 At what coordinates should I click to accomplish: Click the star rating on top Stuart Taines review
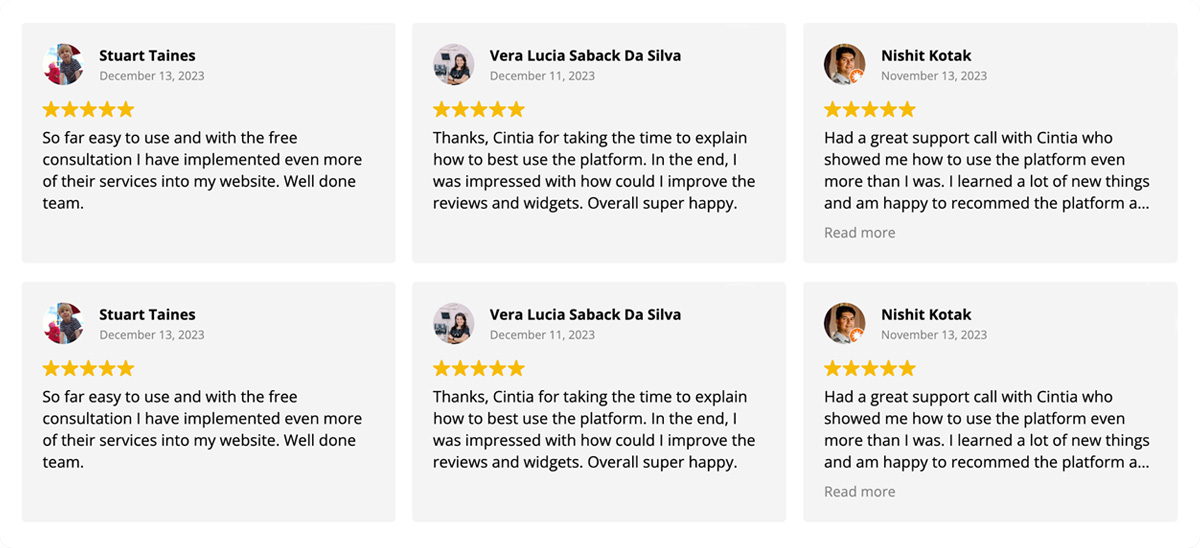click(88, 109)
